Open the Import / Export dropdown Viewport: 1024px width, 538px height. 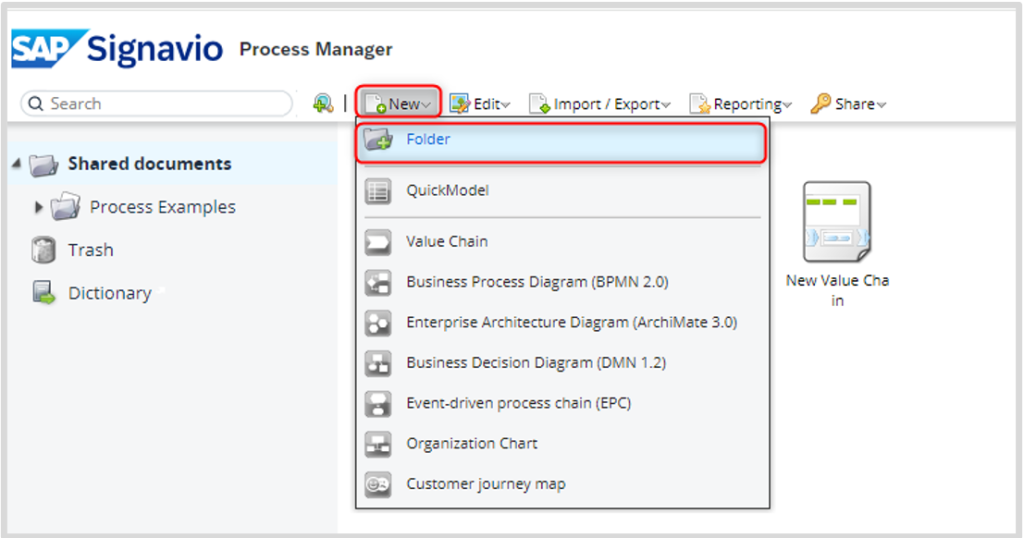click(x=600, y=104)
